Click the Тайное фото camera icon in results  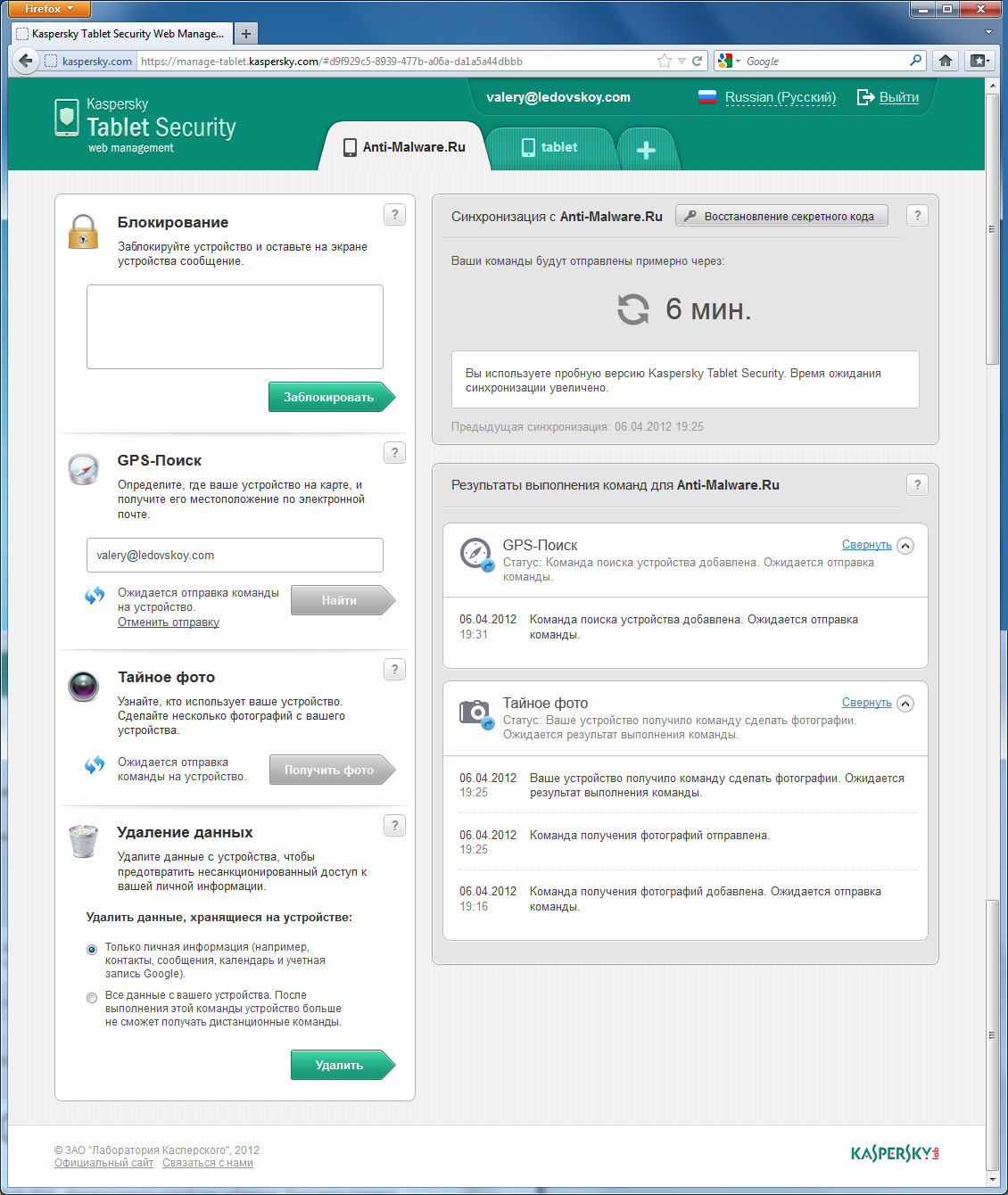click(x=475, y=713)
